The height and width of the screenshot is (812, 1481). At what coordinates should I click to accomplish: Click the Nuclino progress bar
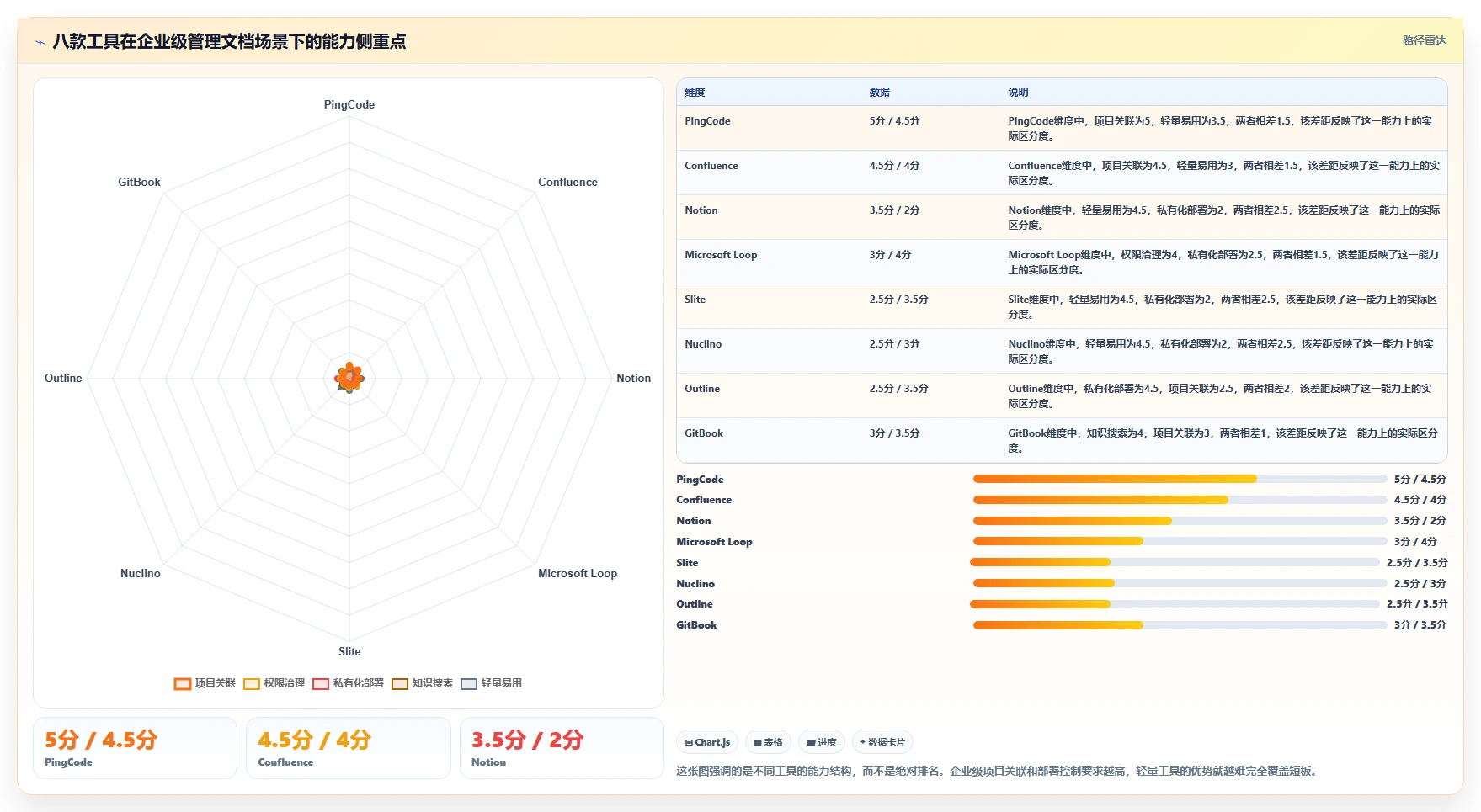coord(1180,583)
